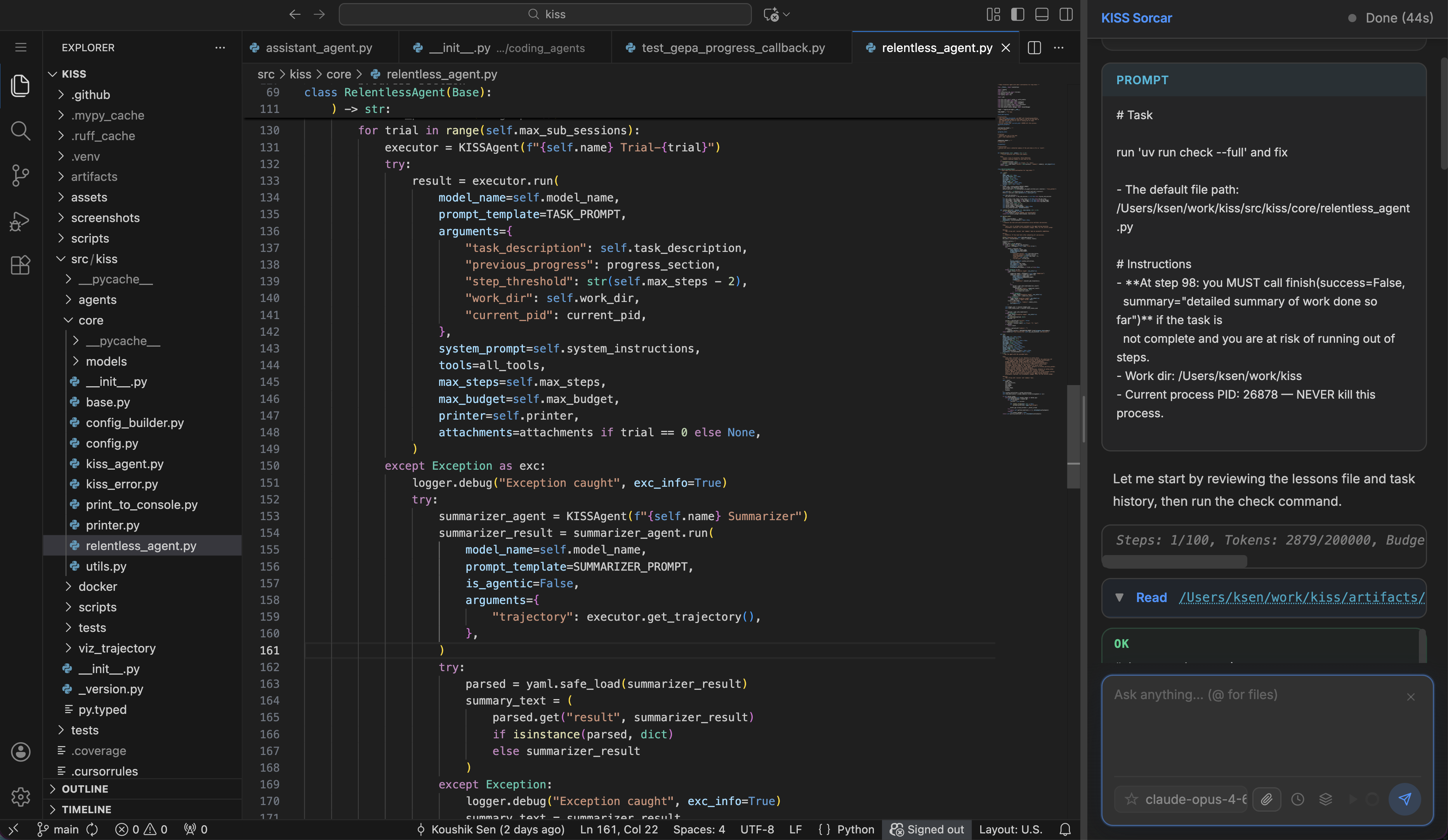This screenshot has height=840, width=1448.
Task: Click the Steps output horizontal scrollbar
Action: [x=1174, y=561]
